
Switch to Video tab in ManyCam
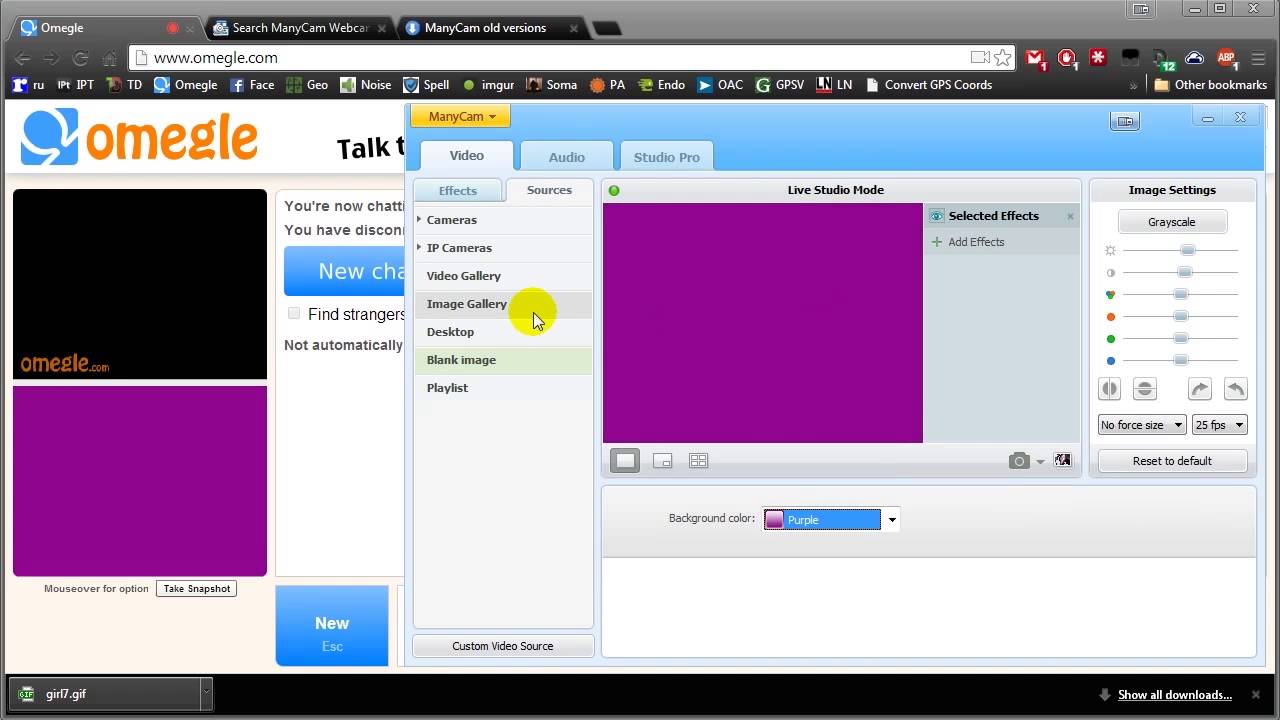466,155
